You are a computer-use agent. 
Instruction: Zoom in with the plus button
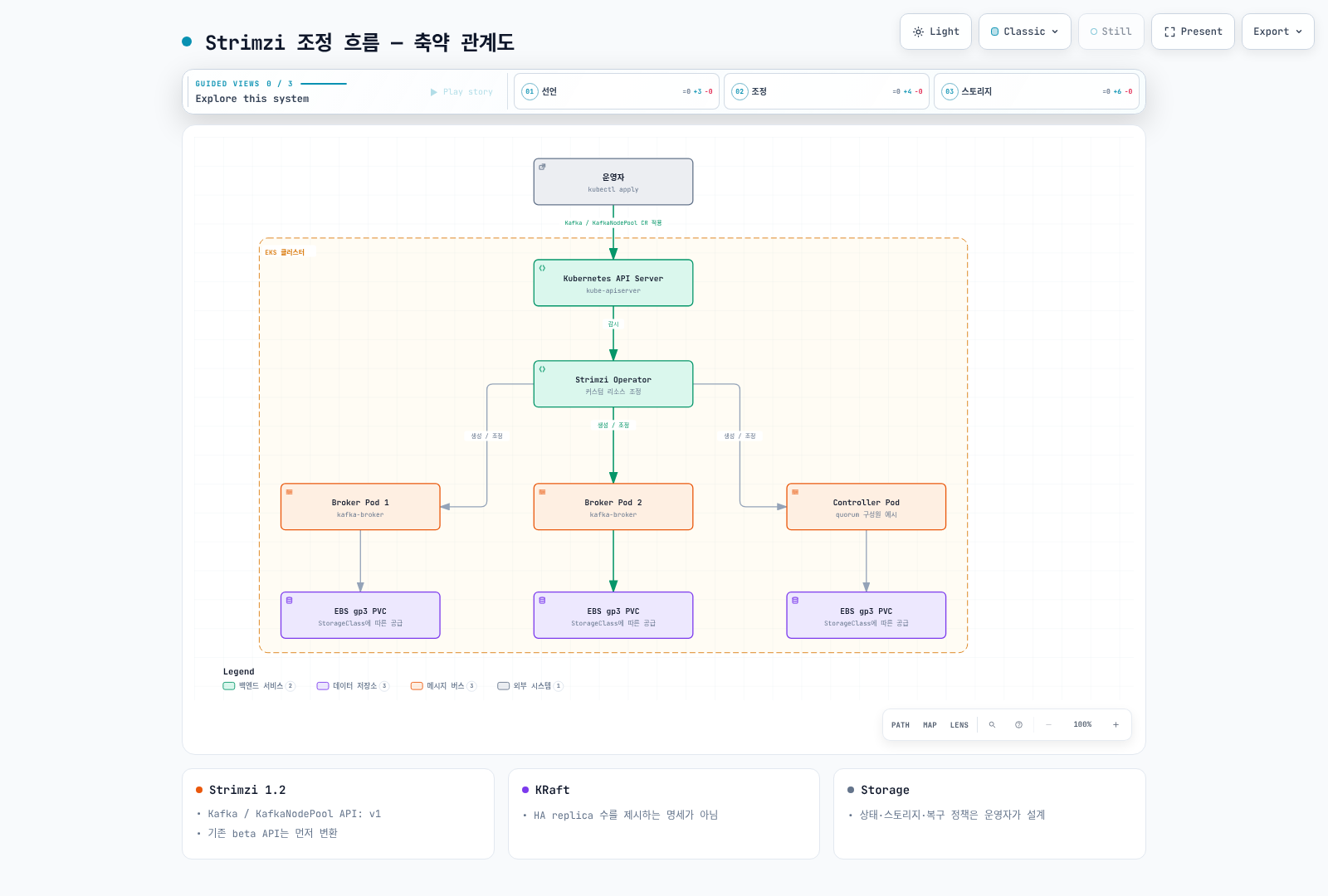pos(1116,725)
